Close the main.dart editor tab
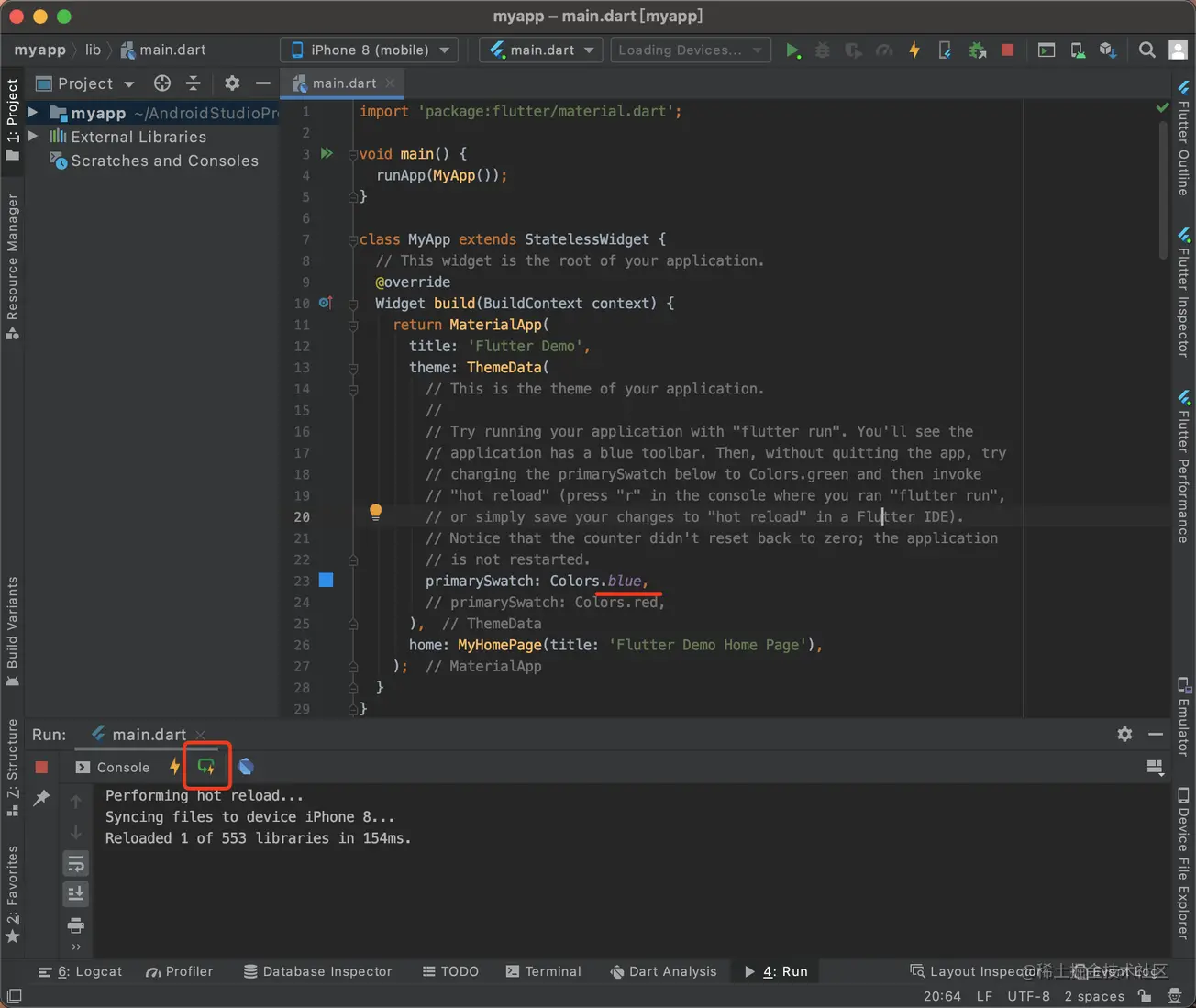Image resolution: width=1196 pixels, height=1008 pixels. [x=391, y=83]
